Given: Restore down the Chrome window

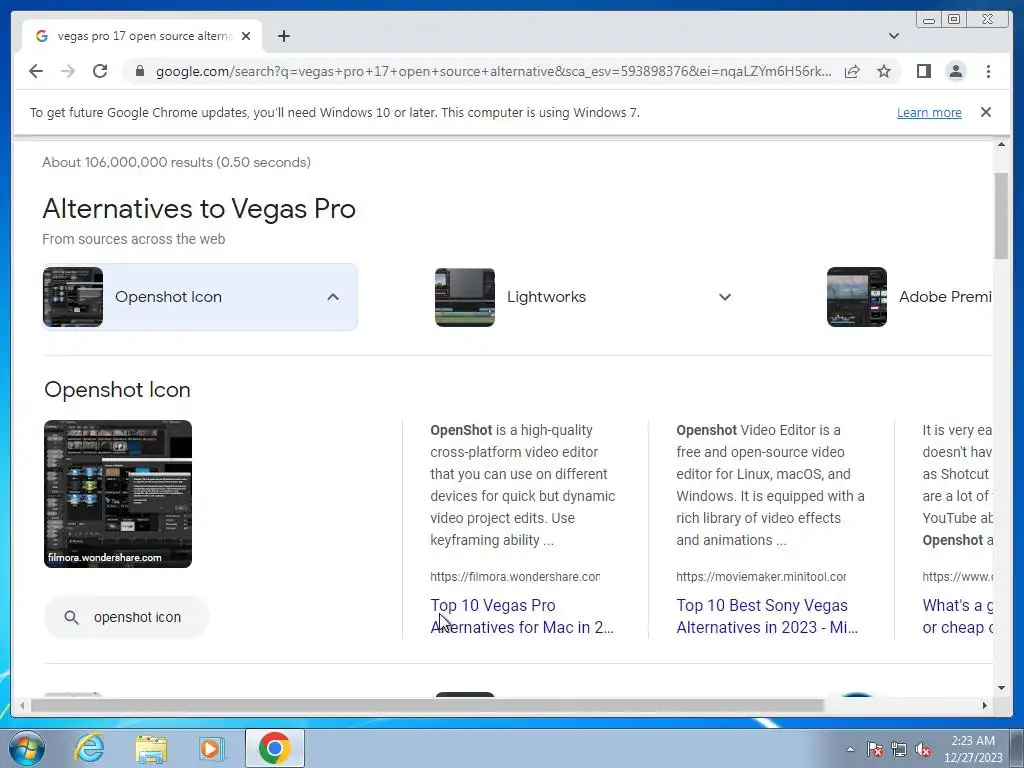Looking at the screenshot, I should [954, 20].
